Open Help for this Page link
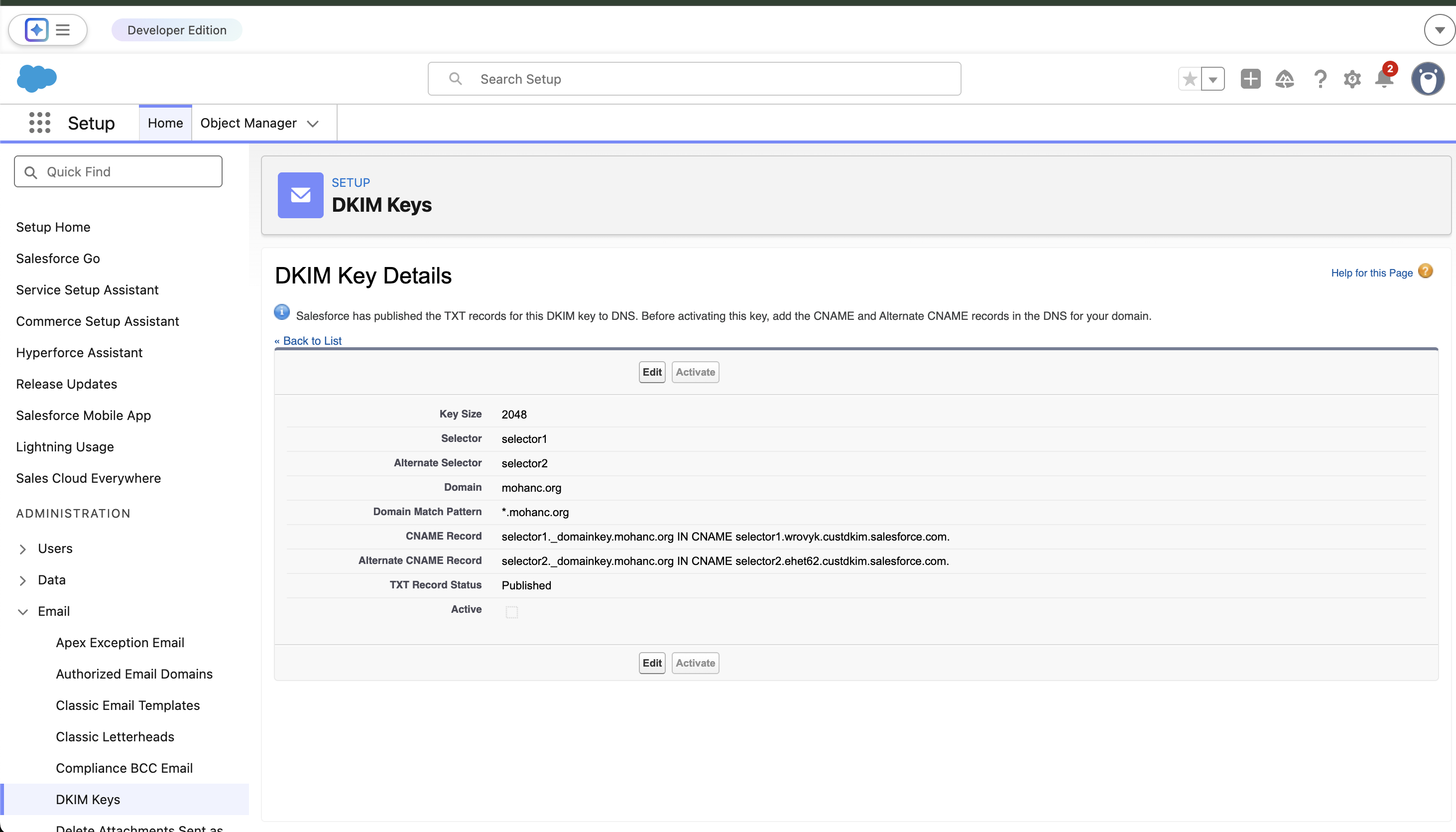 (1371, 273)
